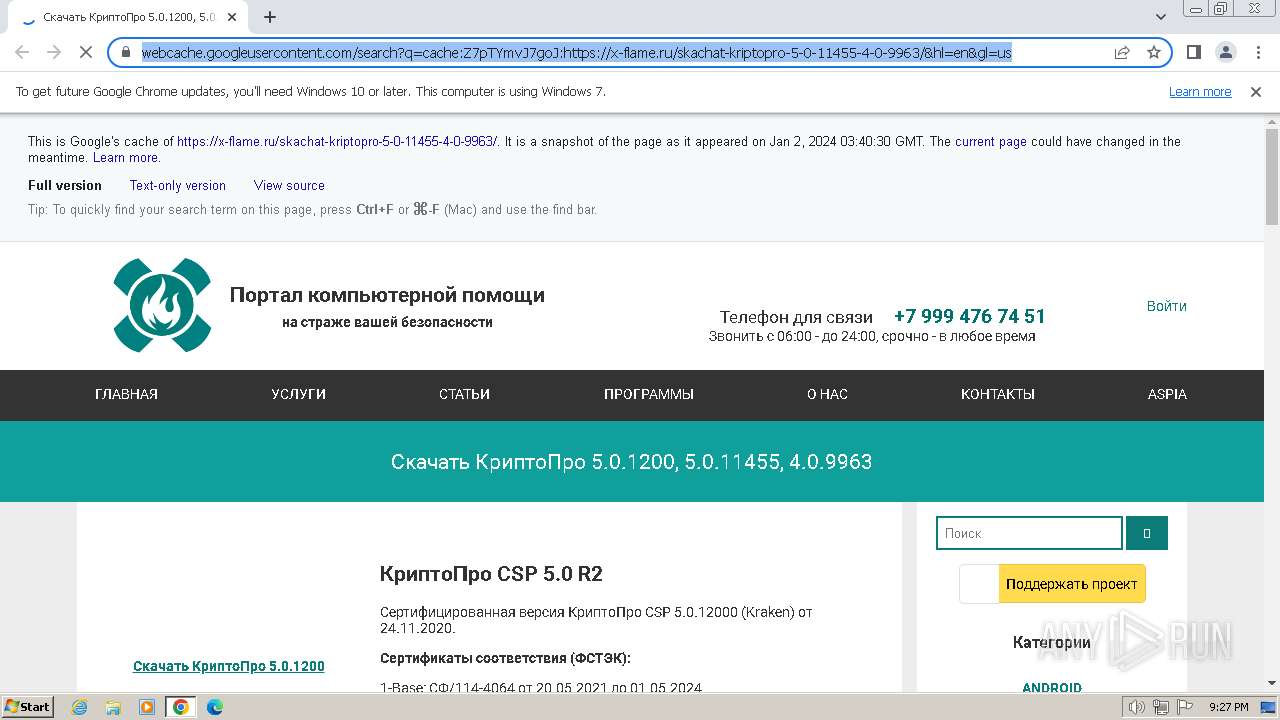Open the Chrome profile avatar
Viewport: 1280px width, 720px height.
tap(1225, 52)
